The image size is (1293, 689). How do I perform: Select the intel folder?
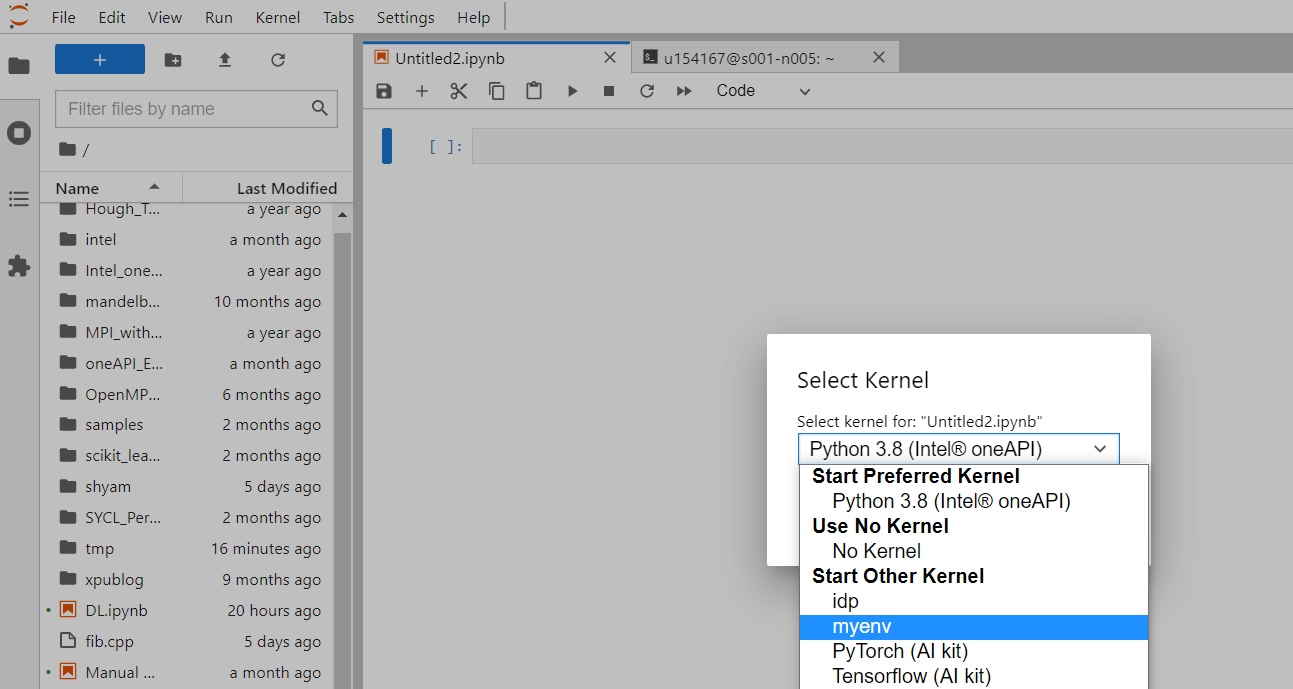click(187, 240)
